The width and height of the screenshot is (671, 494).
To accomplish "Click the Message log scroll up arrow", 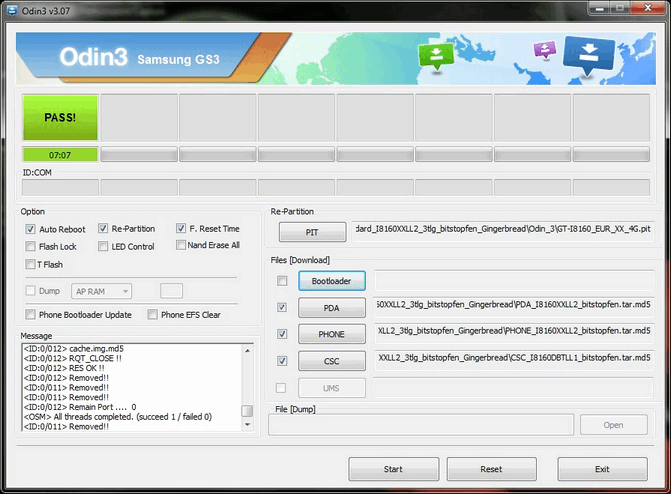I will click(x=247, y=351).
